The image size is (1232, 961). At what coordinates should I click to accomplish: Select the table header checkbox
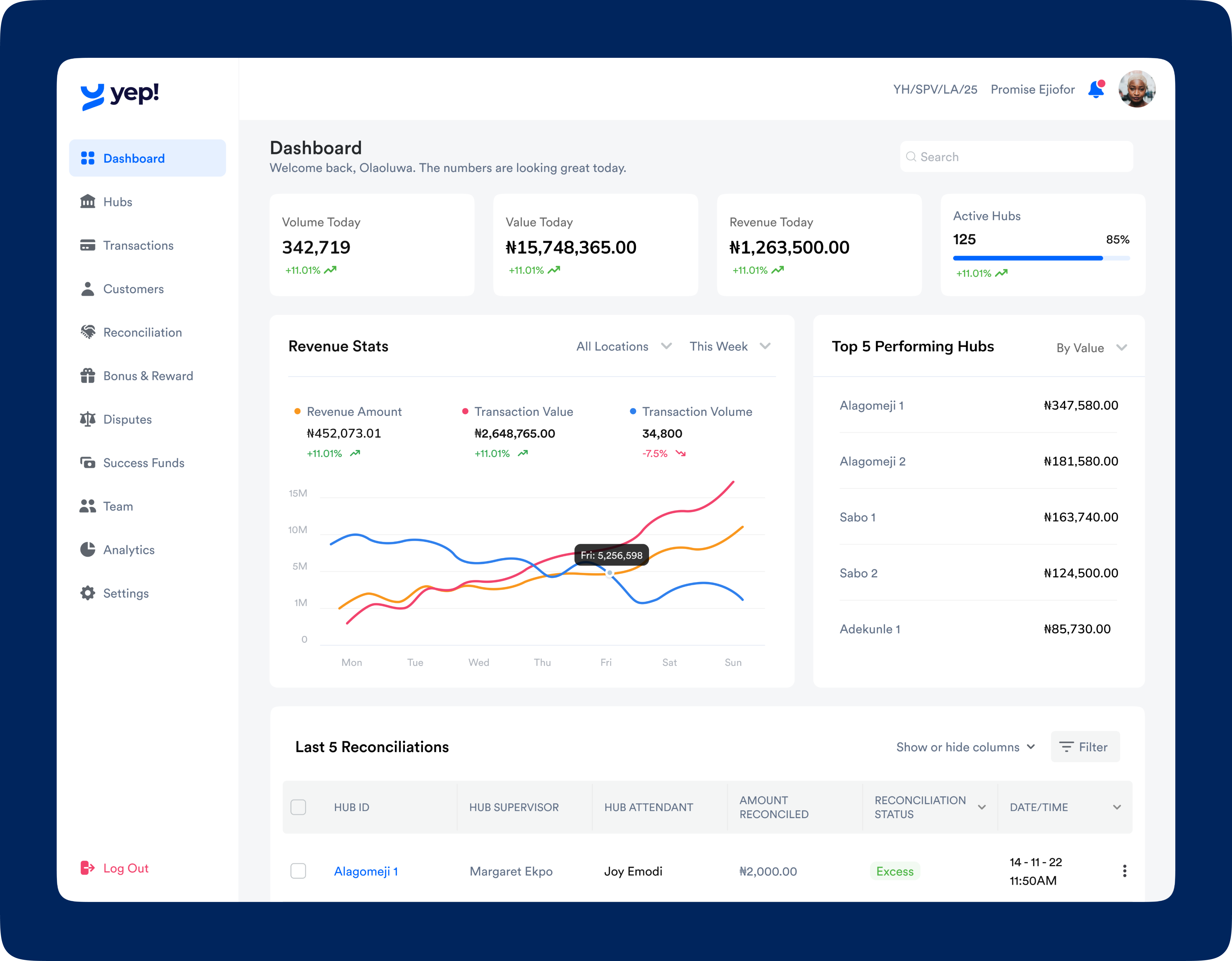298,807
